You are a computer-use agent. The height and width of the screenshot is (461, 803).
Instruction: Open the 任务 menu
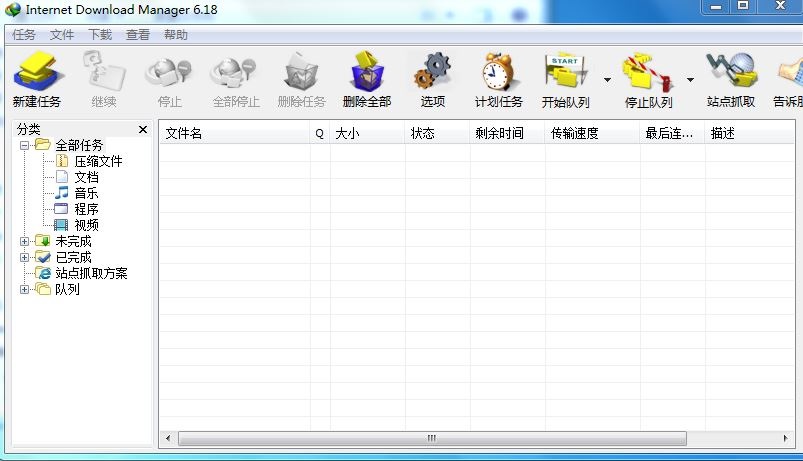pos(24,34)
